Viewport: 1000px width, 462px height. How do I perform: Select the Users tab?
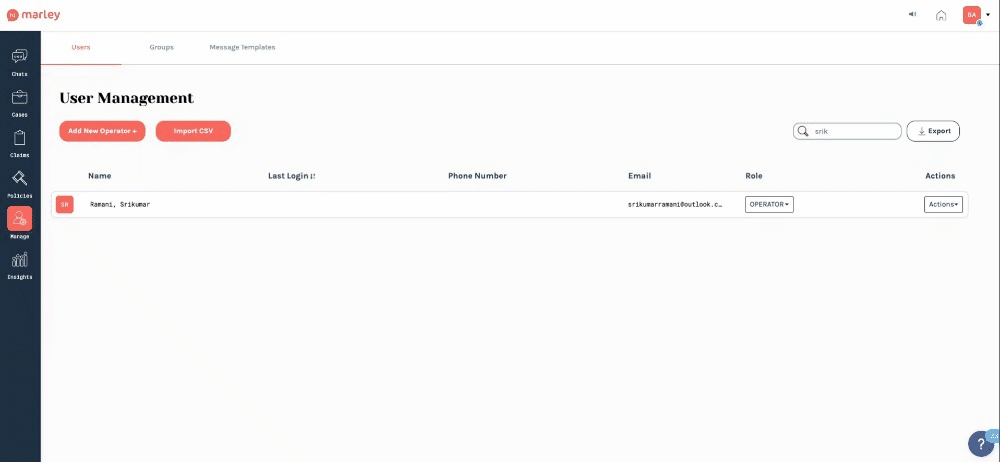click(x=81, y=47)
